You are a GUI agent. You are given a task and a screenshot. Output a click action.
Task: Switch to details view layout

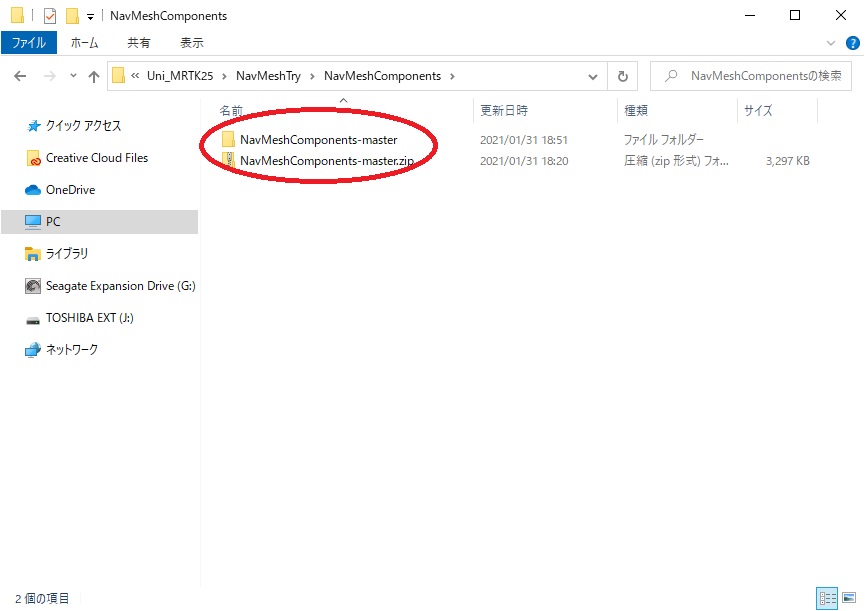pyautogui.click(x=827, y=598)
